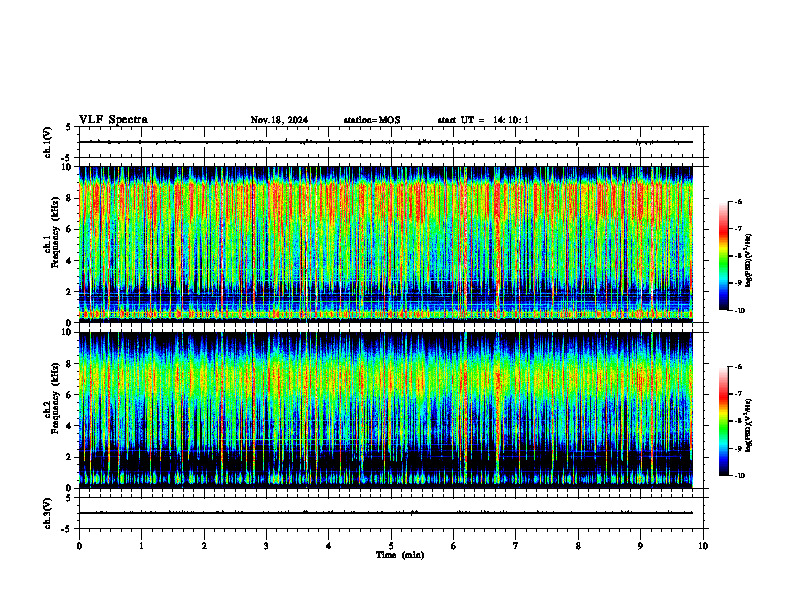Click the "9" minute time-axis tick
Viewport: 792px width, 612px height.
pos(640,546)
